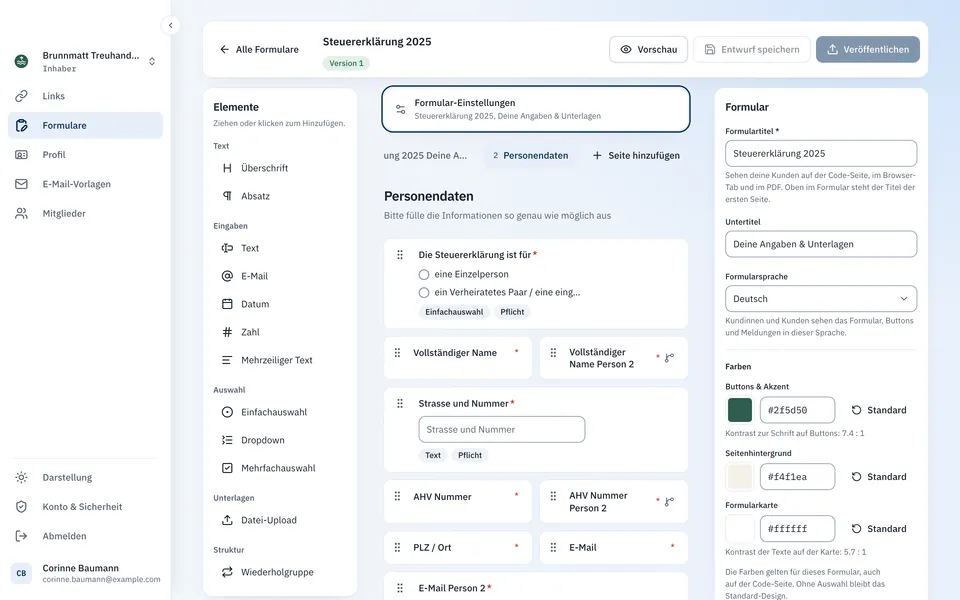This screenshot has width=960, height=600.
Task: Click Seite hinzufügen
Action: coord(636,156)
